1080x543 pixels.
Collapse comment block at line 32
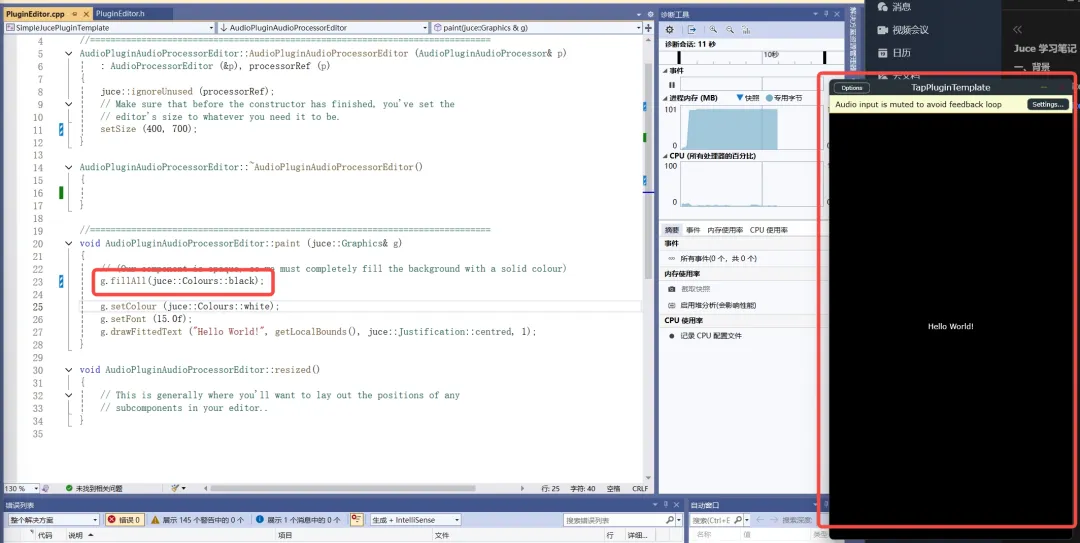coord(69,396)
